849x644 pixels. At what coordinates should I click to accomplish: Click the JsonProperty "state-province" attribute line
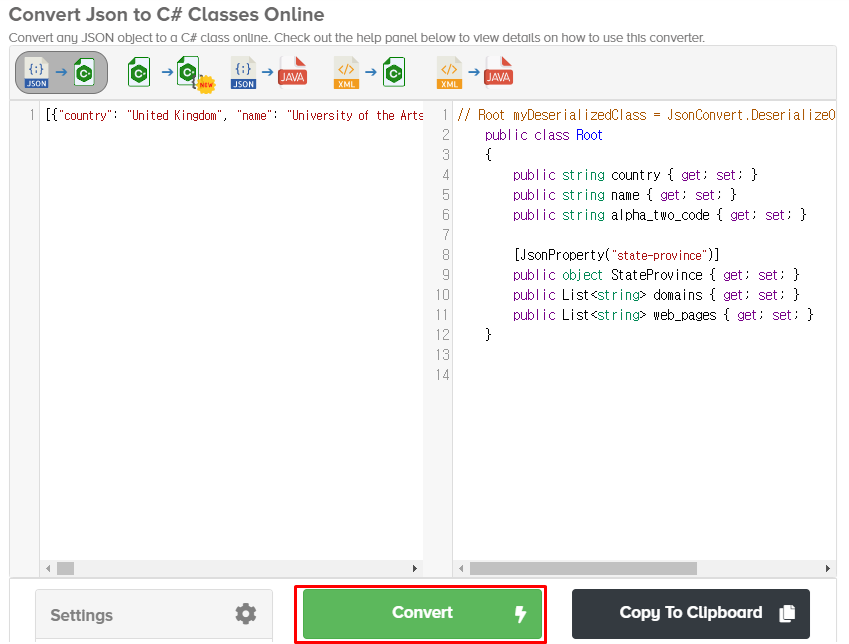point(616,255)
